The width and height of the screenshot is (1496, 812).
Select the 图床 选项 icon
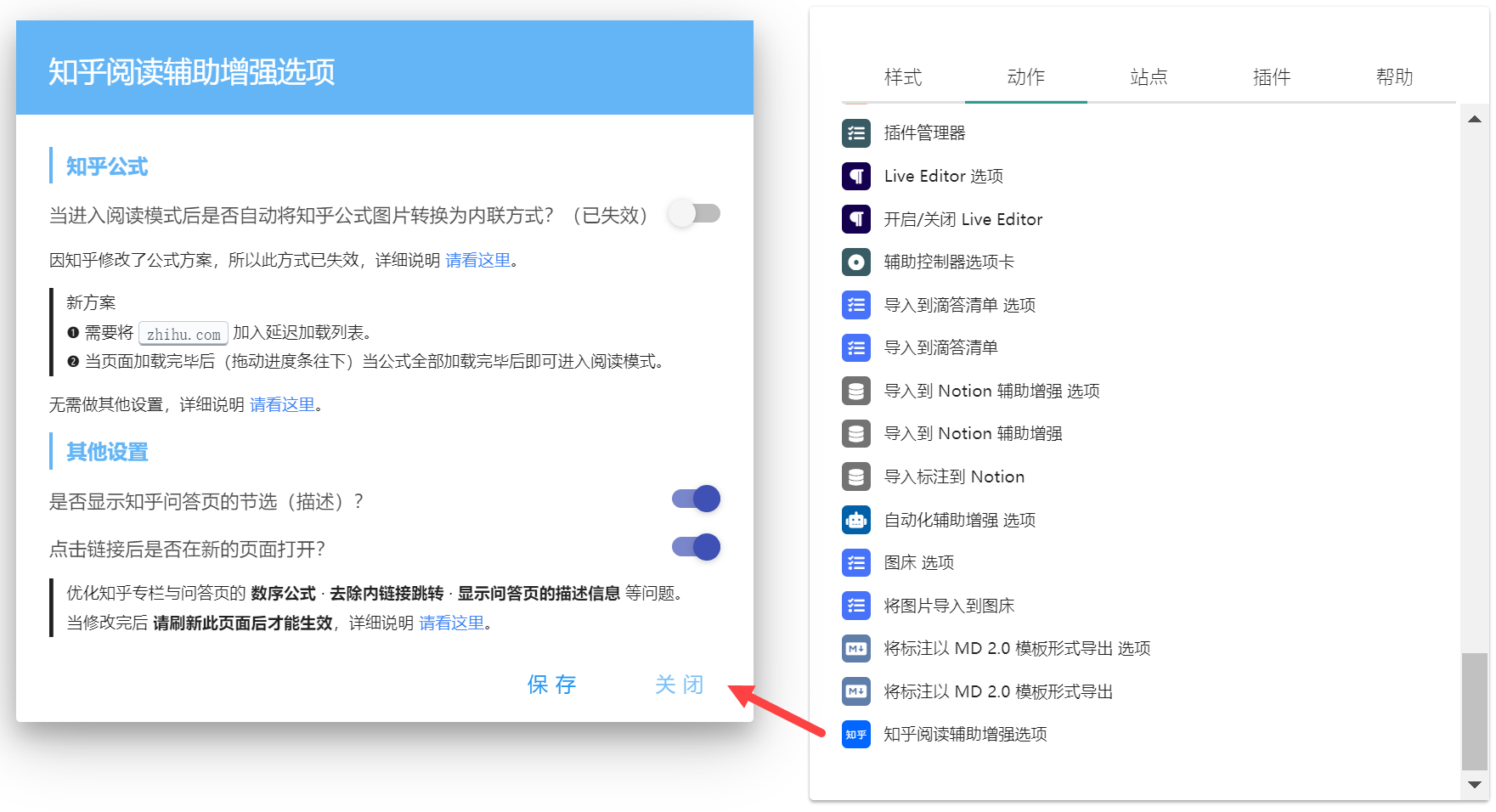pyautogui.click(x=856, y=562)
